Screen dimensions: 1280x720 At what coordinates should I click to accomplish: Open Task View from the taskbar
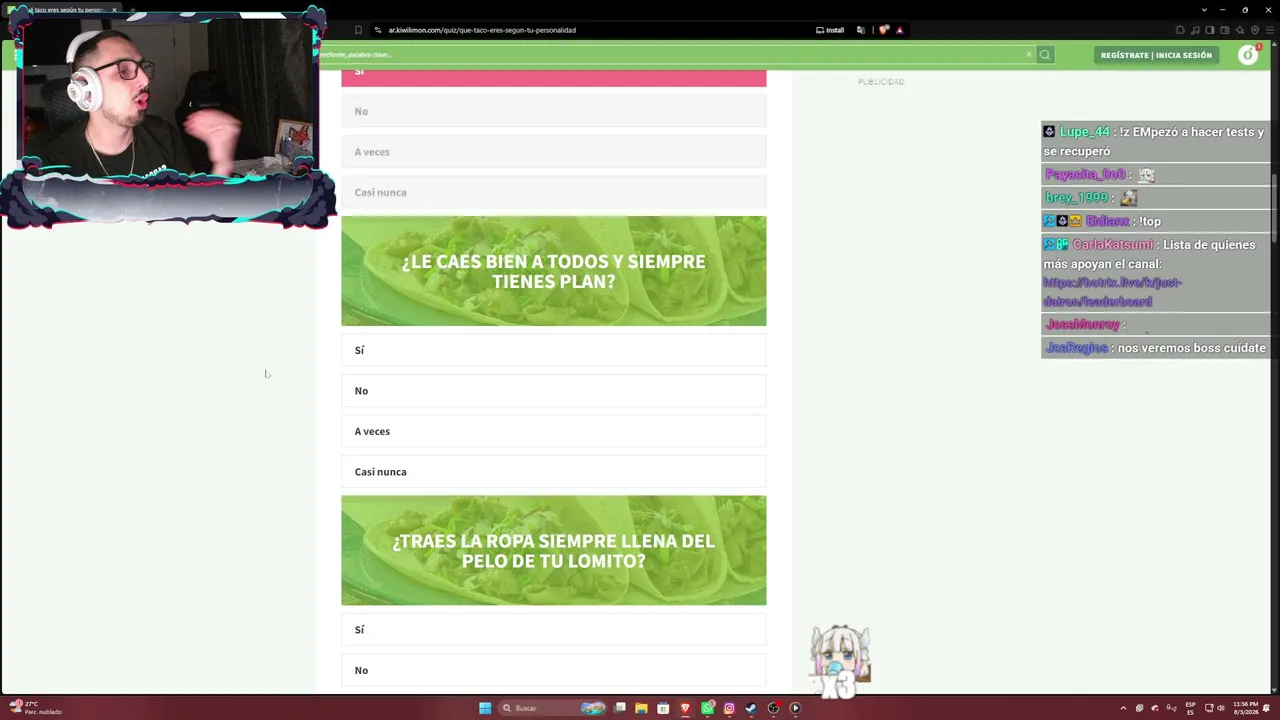(x=620, y=708)
